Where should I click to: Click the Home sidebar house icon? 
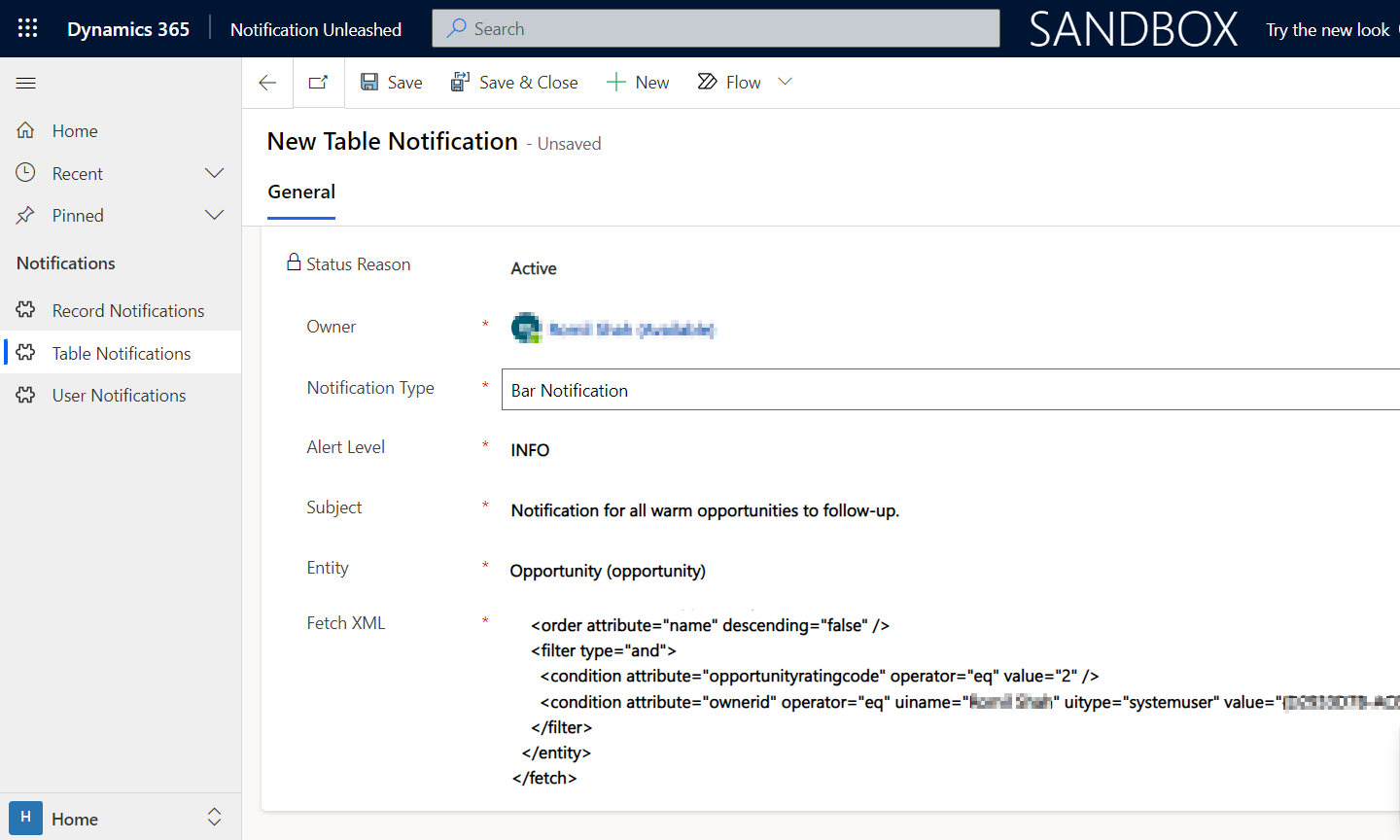26,130
